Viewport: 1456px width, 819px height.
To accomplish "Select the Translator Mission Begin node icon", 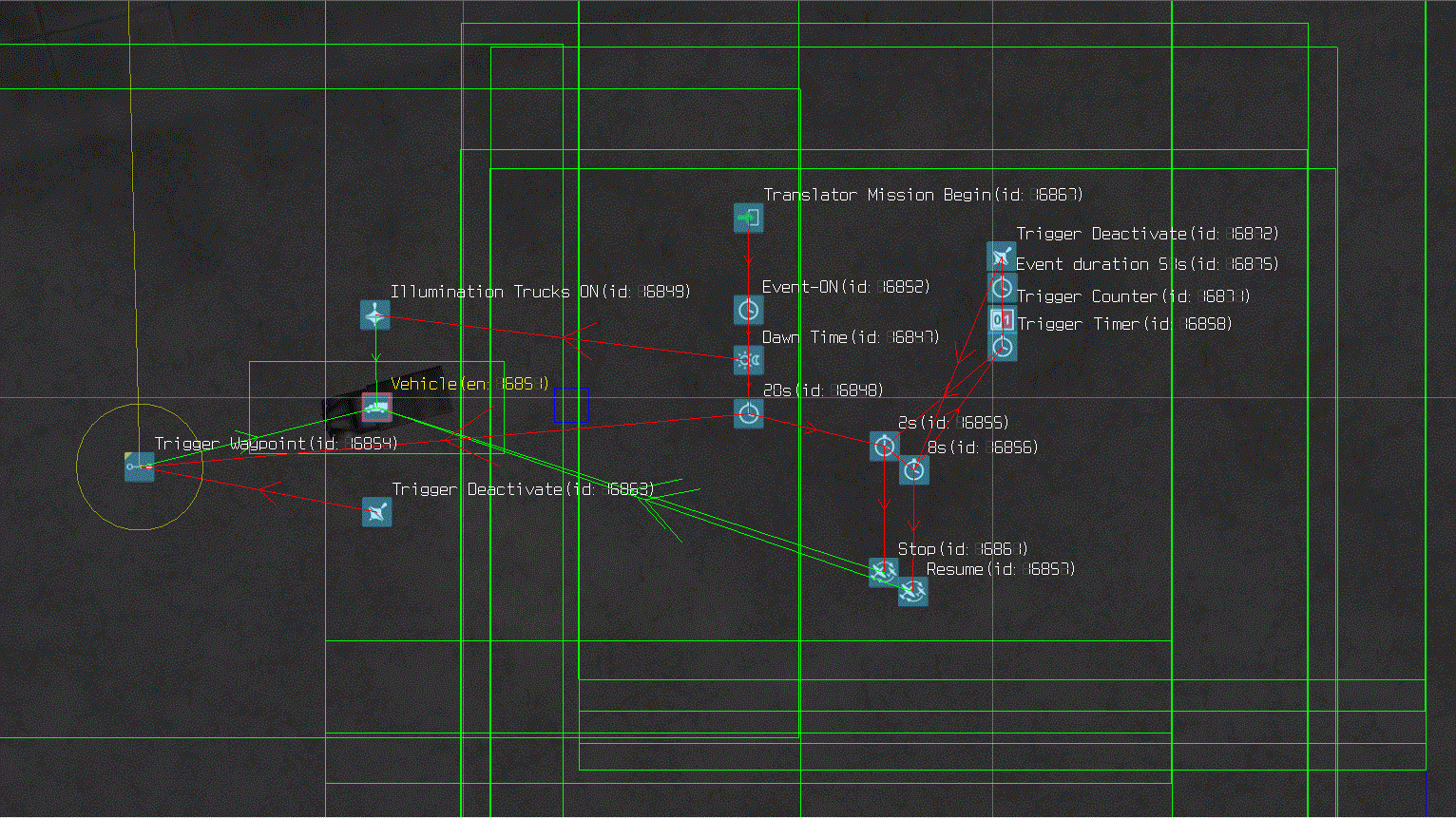I will [x=748, y=218].
